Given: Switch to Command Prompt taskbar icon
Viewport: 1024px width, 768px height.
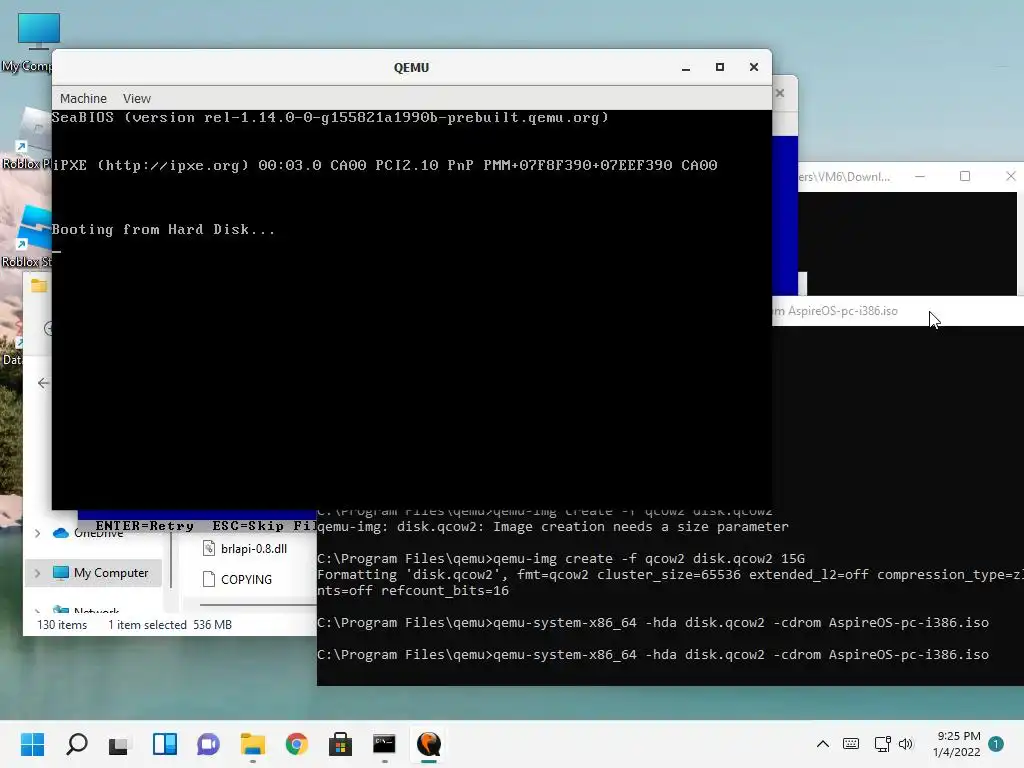Looking at the screenshot, I should (x=384, y=744).
